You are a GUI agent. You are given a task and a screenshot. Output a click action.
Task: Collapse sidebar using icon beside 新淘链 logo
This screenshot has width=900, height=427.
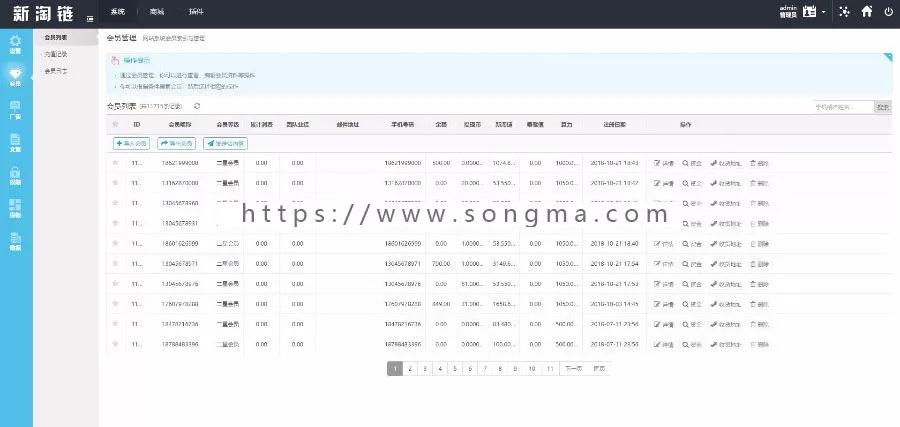pyautogui.click(x=90, y=18)
